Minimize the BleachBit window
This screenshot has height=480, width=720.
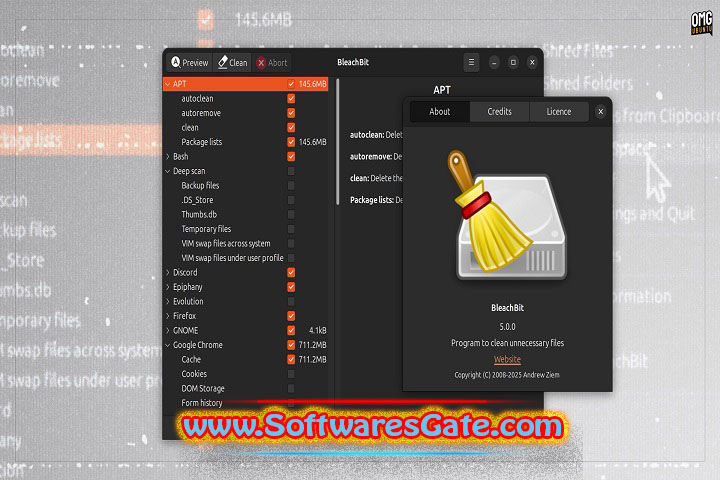pos(494,62)
